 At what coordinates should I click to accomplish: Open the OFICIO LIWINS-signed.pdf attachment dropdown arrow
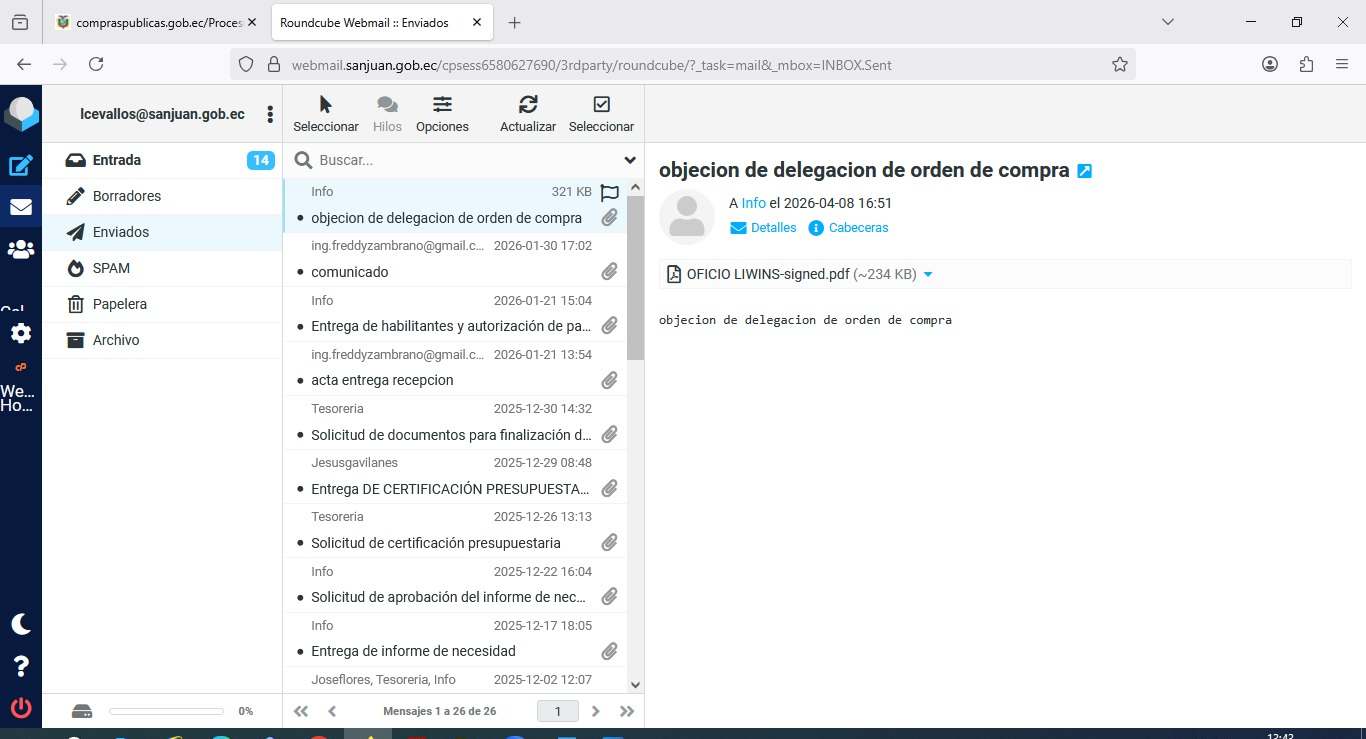tap(928, 275)
